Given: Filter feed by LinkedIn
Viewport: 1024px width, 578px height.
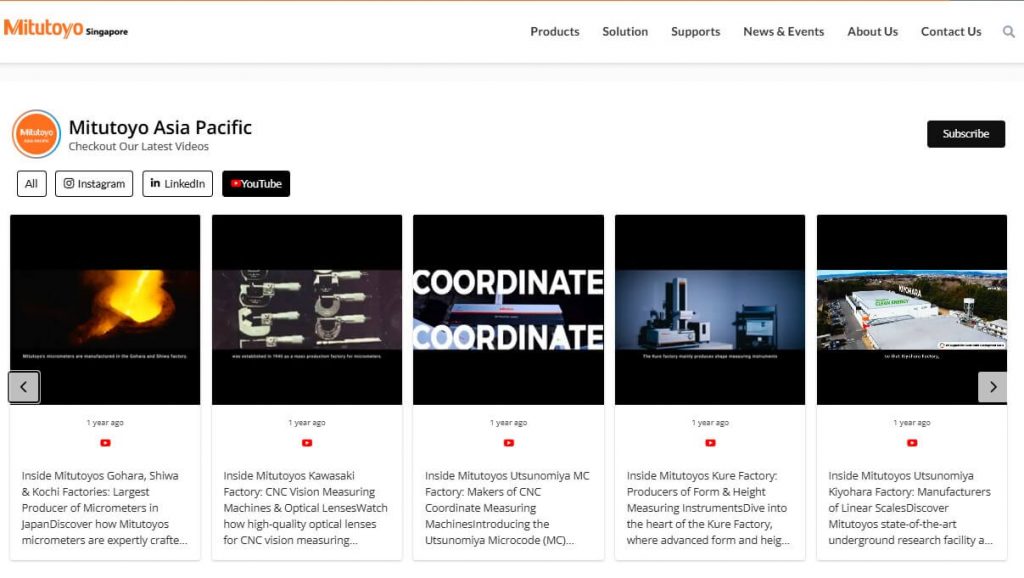Looking at the screenshot, I should 178,184.
